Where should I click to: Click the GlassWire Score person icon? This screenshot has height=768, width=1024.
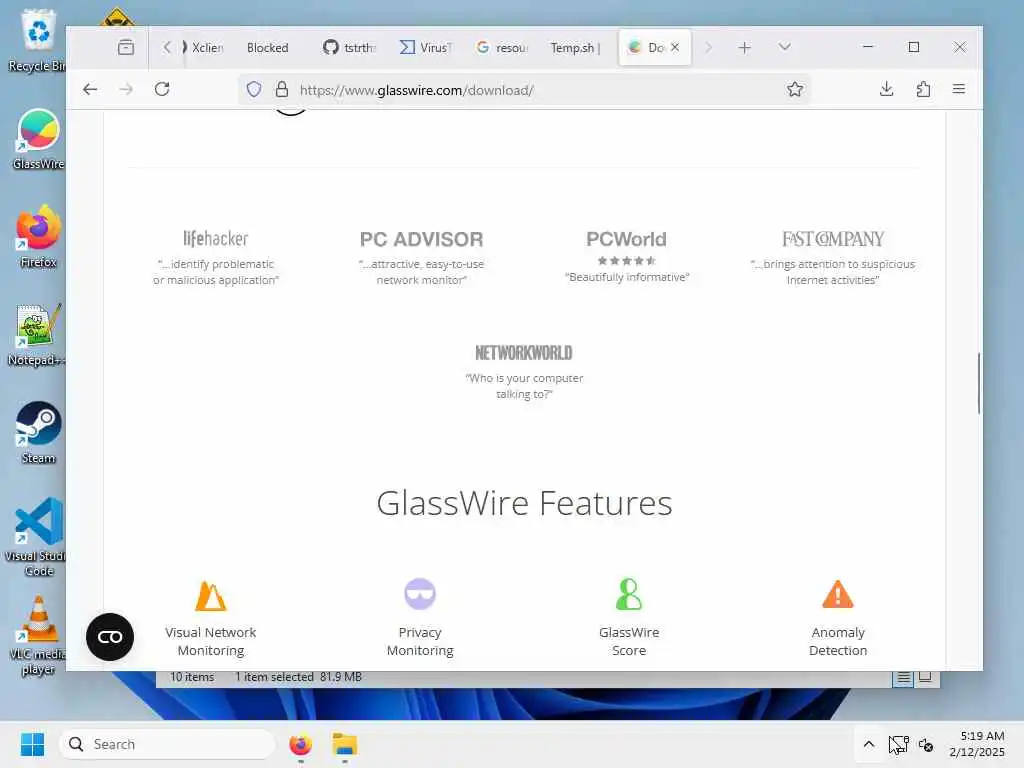629,594
